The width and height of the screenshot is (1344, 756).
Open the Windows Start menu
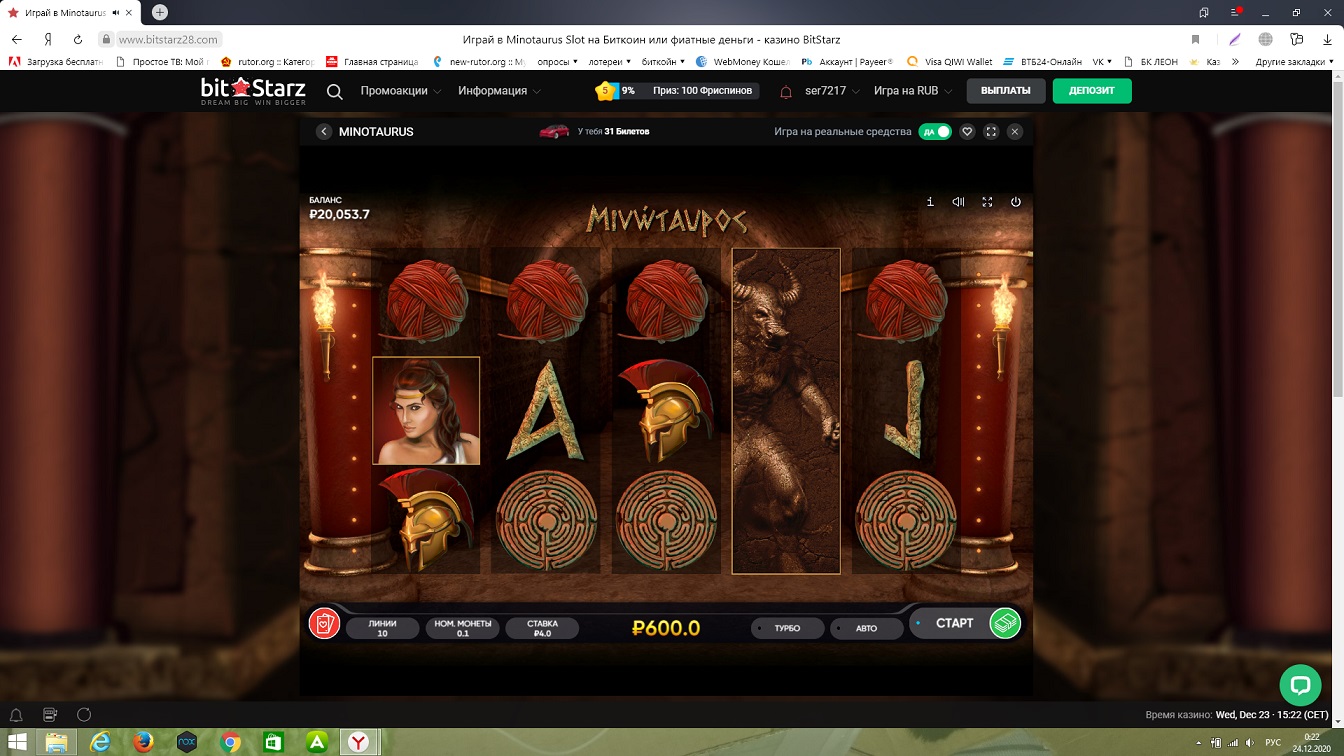click(x=18, y=742)
